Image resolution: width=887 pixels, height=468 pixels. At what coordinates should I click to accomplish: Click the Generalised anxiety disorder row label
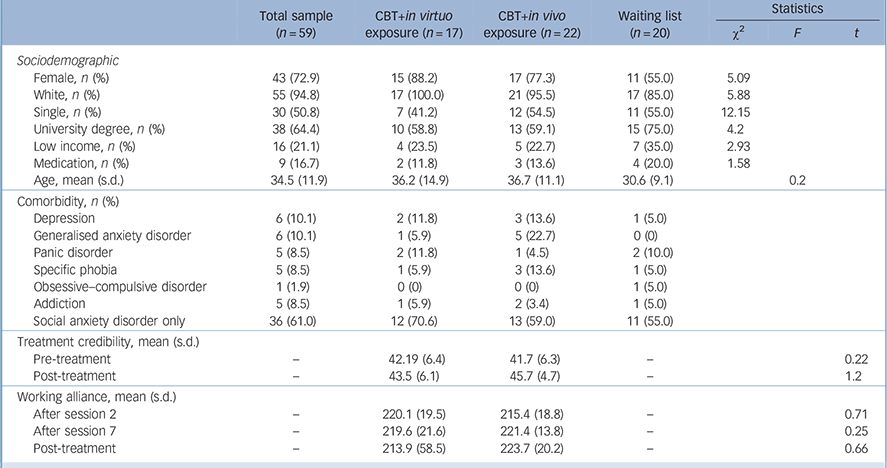coord(111,236)
